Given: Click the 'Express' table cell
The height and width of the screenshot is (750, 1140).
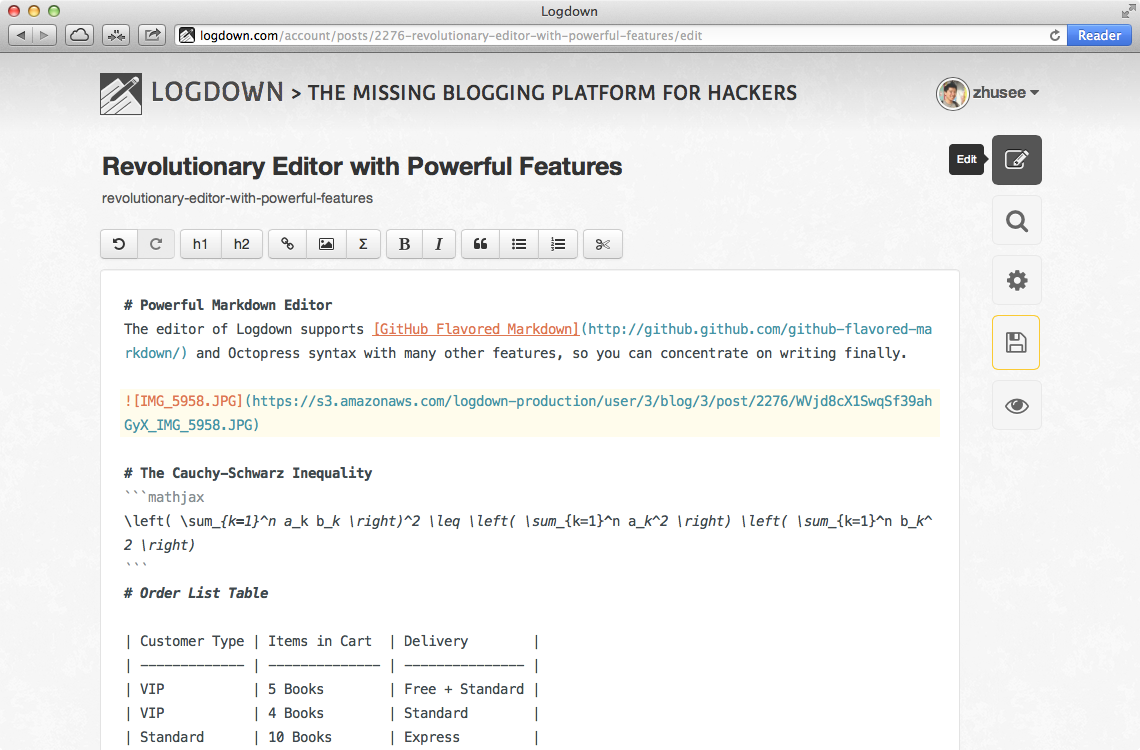Looking at the screenshot, I should point(432,737).
